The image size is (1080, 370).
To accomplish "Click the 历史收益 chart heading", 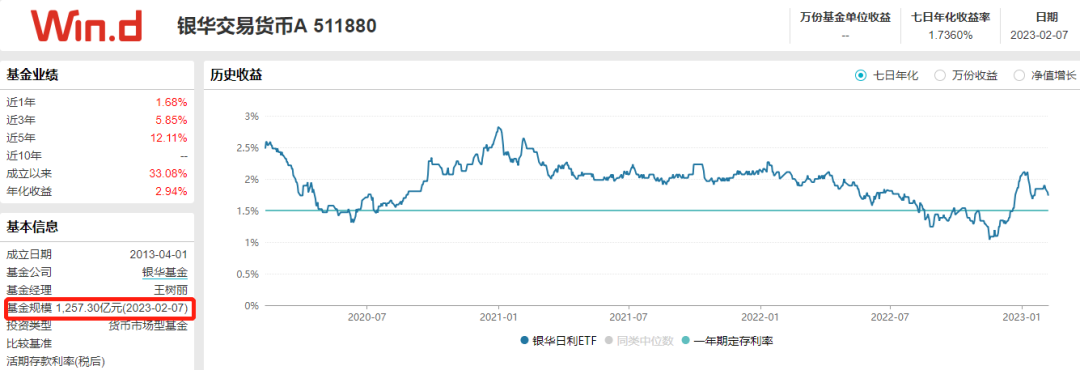I will [236, 76].
